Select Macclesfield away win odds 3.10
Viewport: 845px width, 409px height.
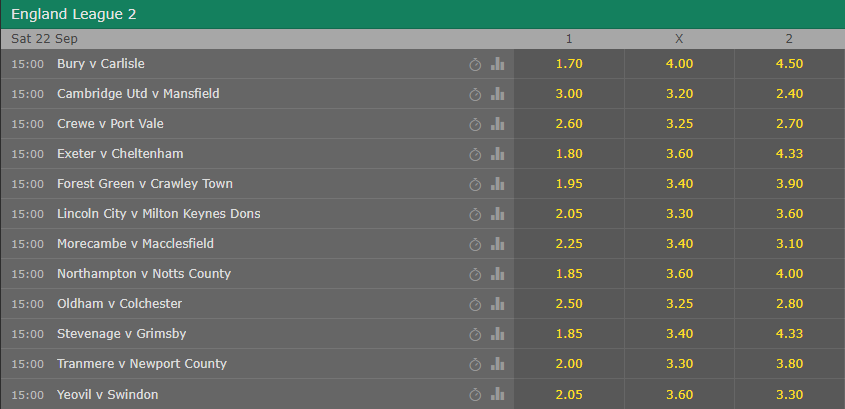[789, 244]
